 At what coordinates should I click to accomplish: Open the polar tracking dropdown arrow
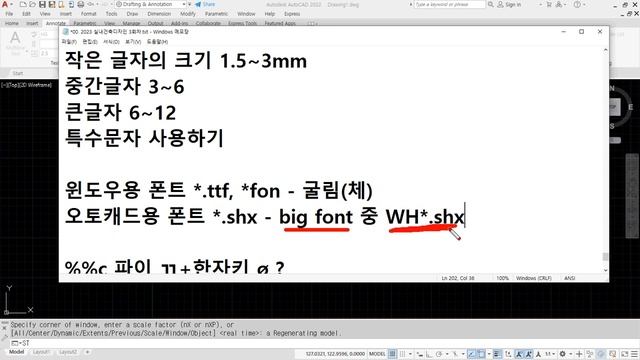tap(447, 354)
